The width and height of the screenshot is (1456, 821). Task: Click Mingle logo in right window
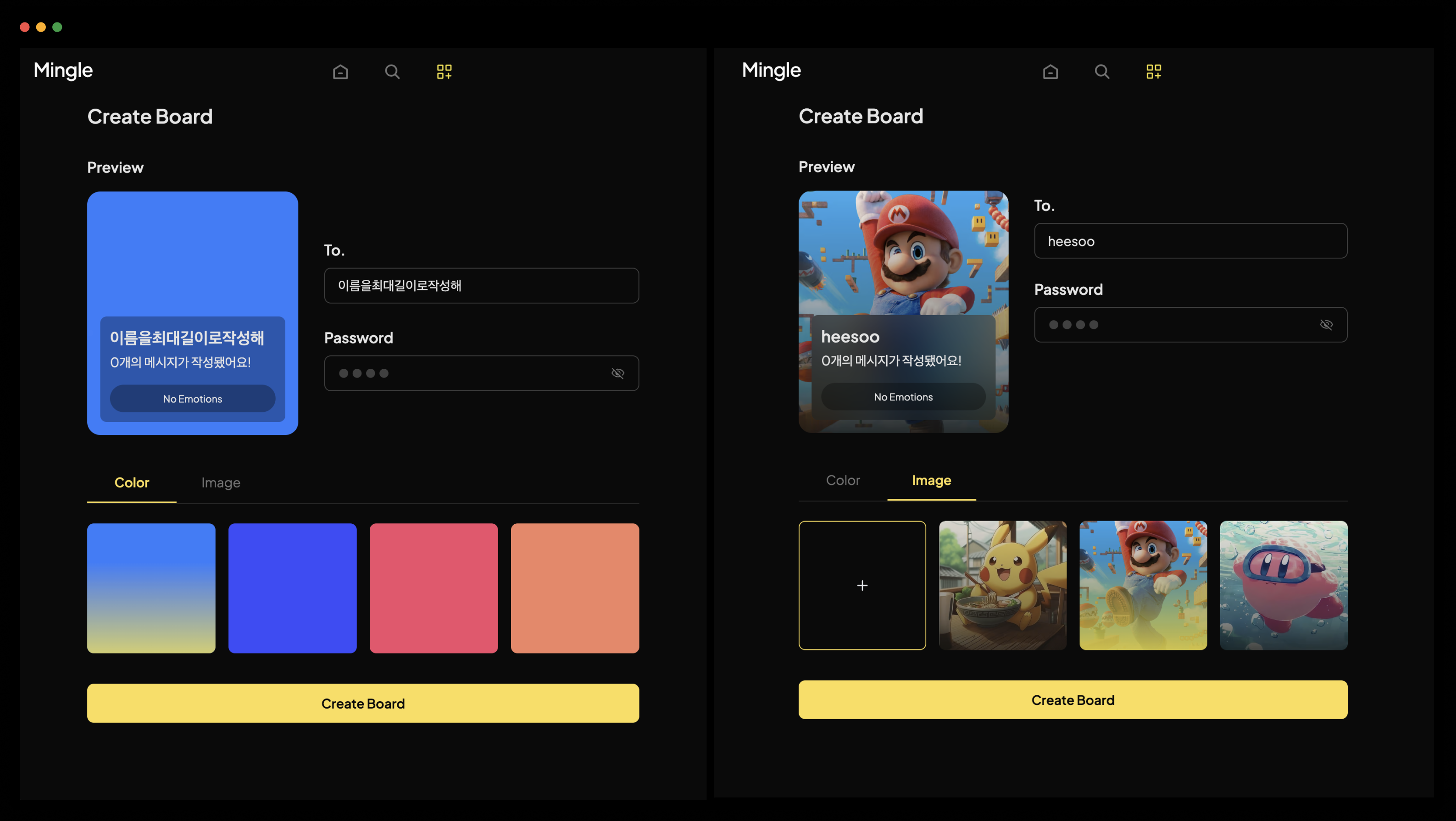tap(771, 71)
